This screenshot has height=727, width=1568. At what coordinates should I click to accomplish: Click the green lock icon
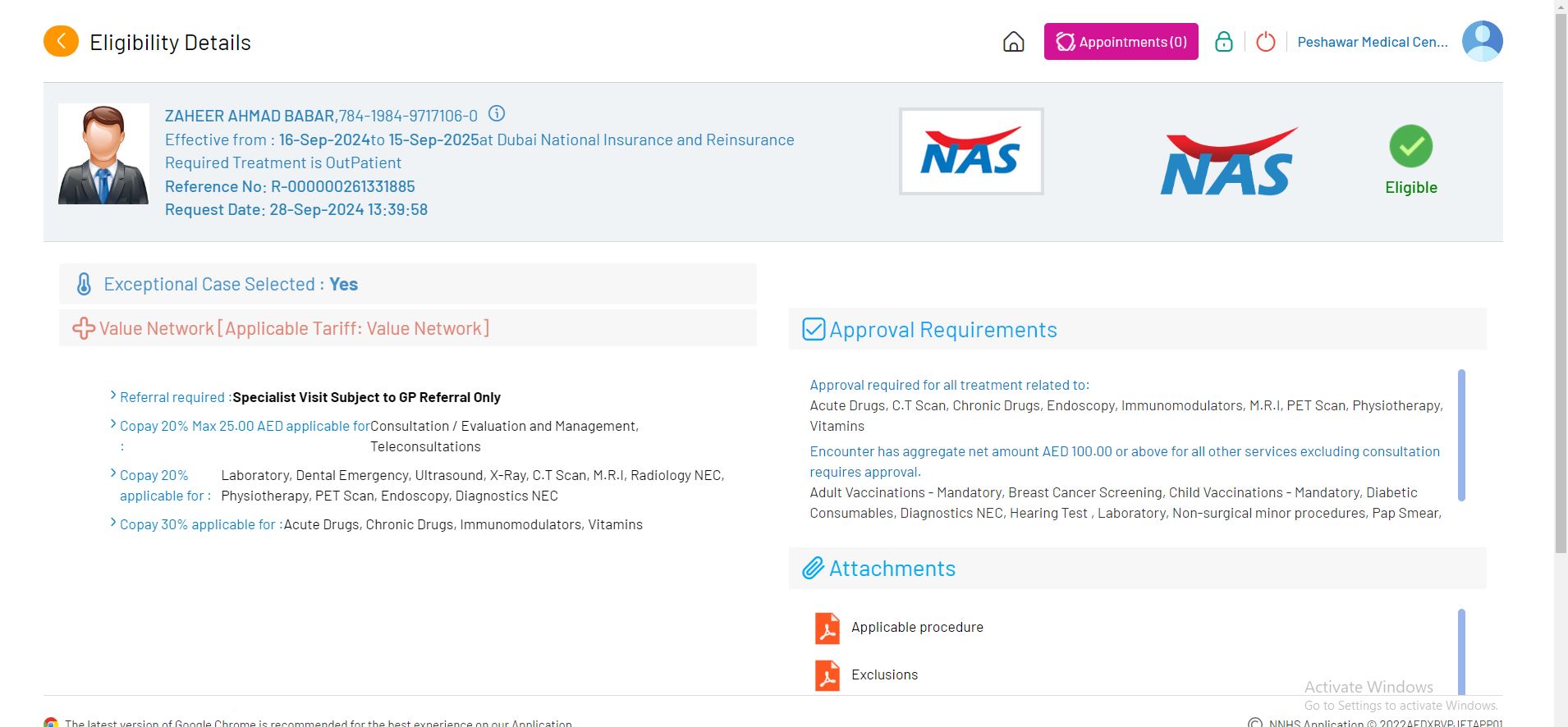click(1223, 42)
